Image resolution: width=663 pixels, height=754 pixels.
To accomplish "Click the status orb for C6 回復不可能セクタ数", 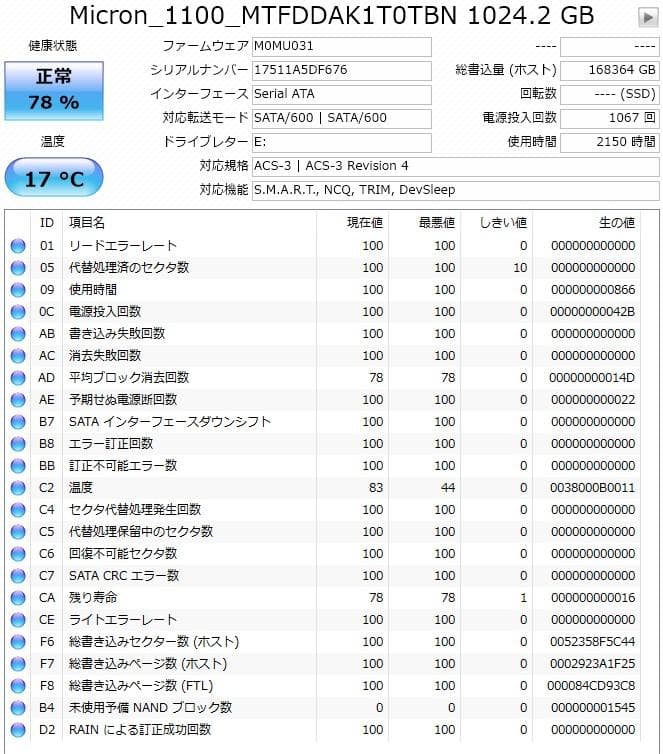I will coord(18,554).
